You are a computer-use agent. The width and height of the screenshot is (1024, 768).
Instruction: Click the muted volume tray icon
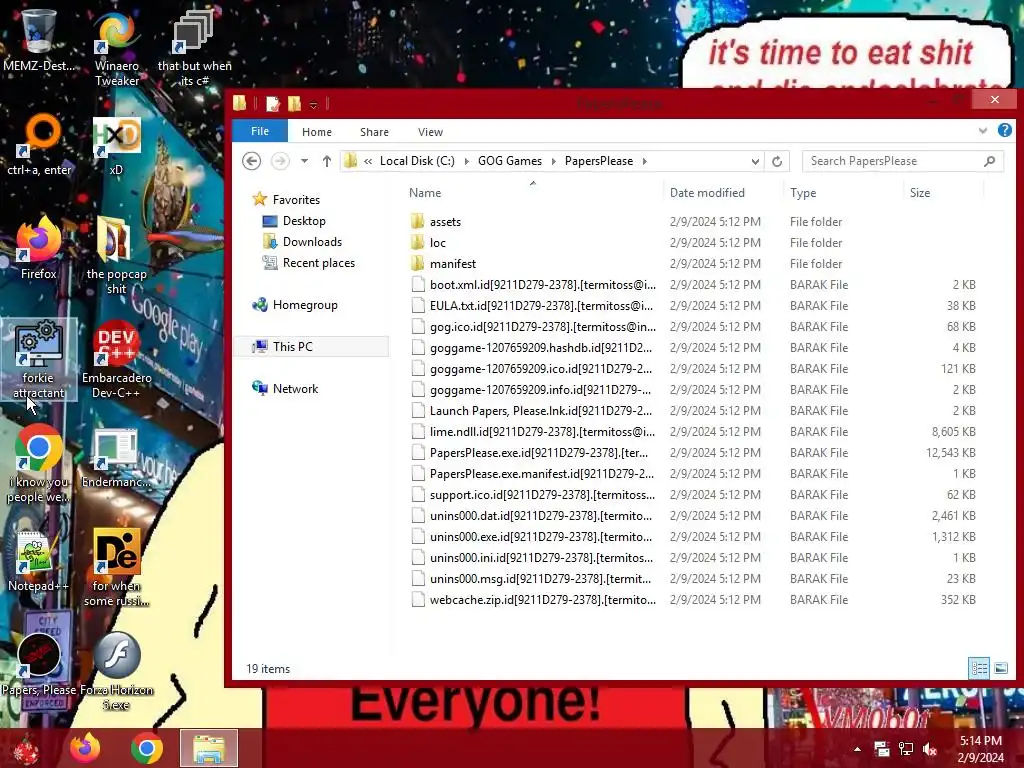[x=930, y=749]
